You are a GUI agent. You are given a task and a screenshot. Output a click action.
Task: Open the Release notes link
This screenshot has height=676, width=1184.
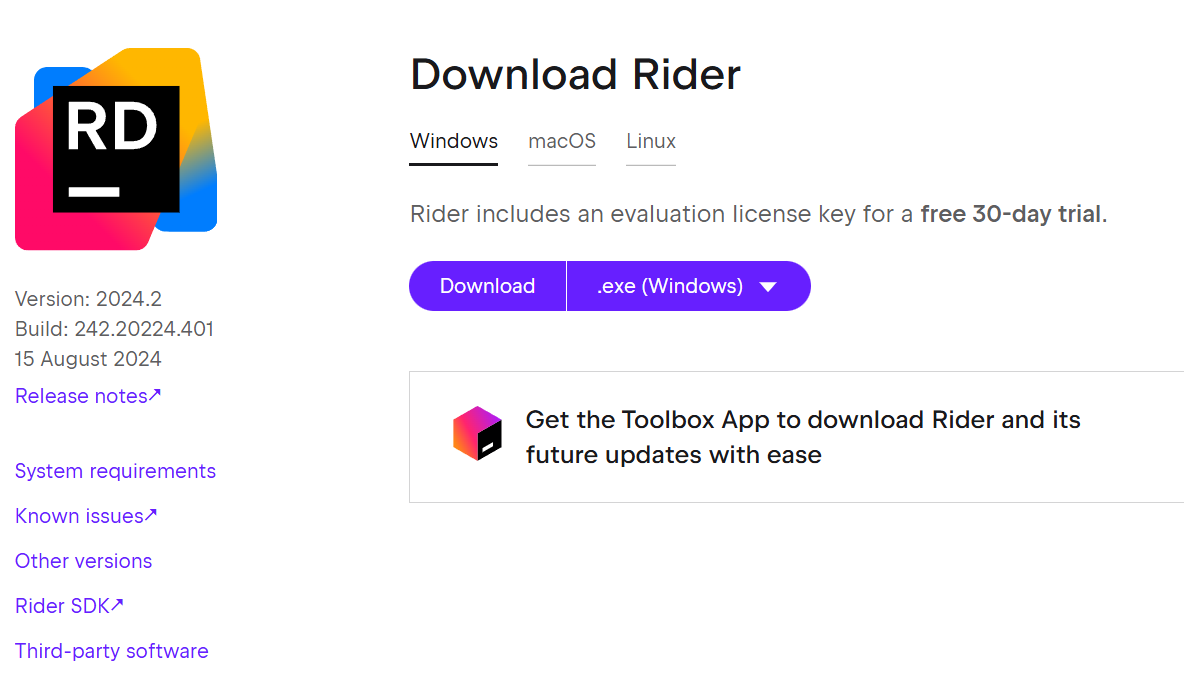pos(81,395)
